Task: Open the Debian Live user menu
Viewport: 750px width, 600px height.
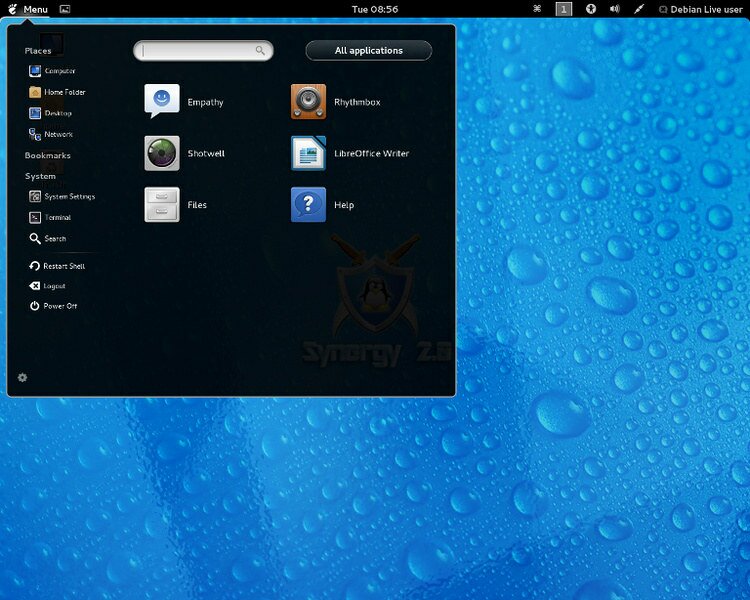Action: [x=701, y=9]
